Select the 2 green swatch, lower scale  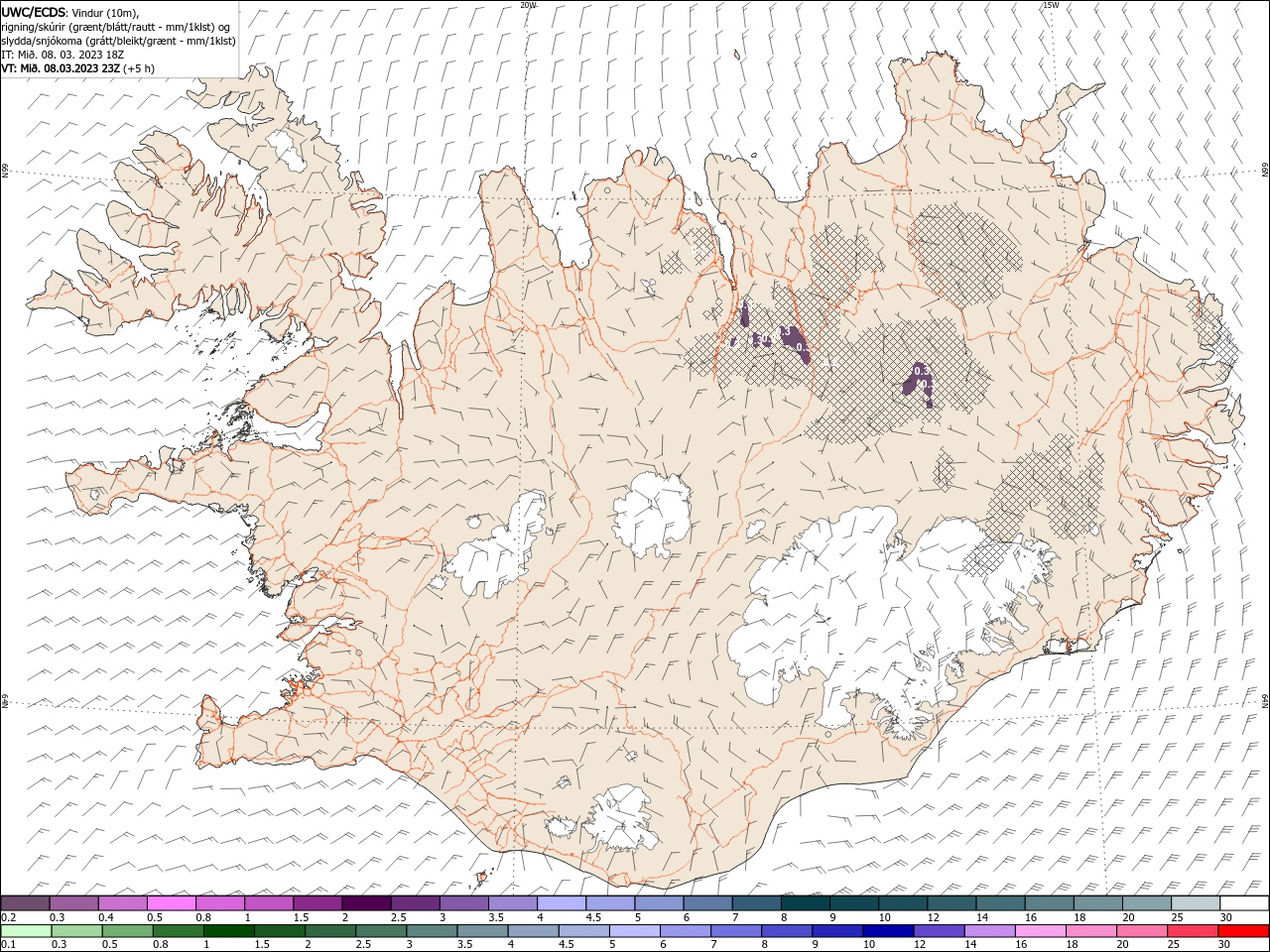click(x=330, y=931)
